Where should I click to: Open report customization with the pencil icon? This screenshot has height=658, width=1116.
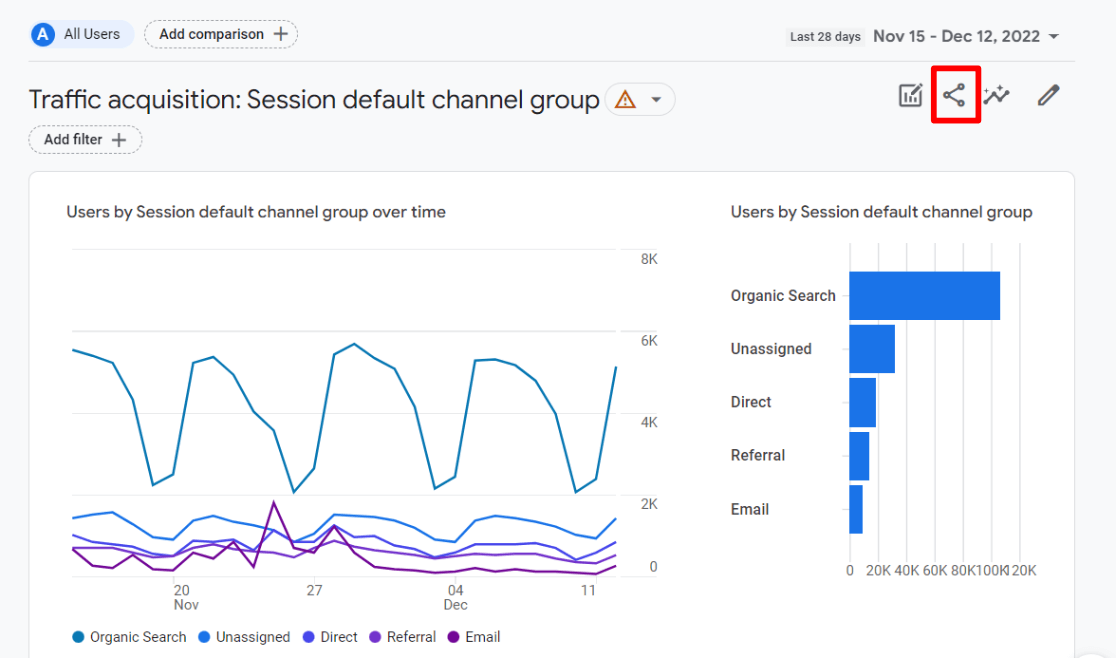click(1047, 95)
